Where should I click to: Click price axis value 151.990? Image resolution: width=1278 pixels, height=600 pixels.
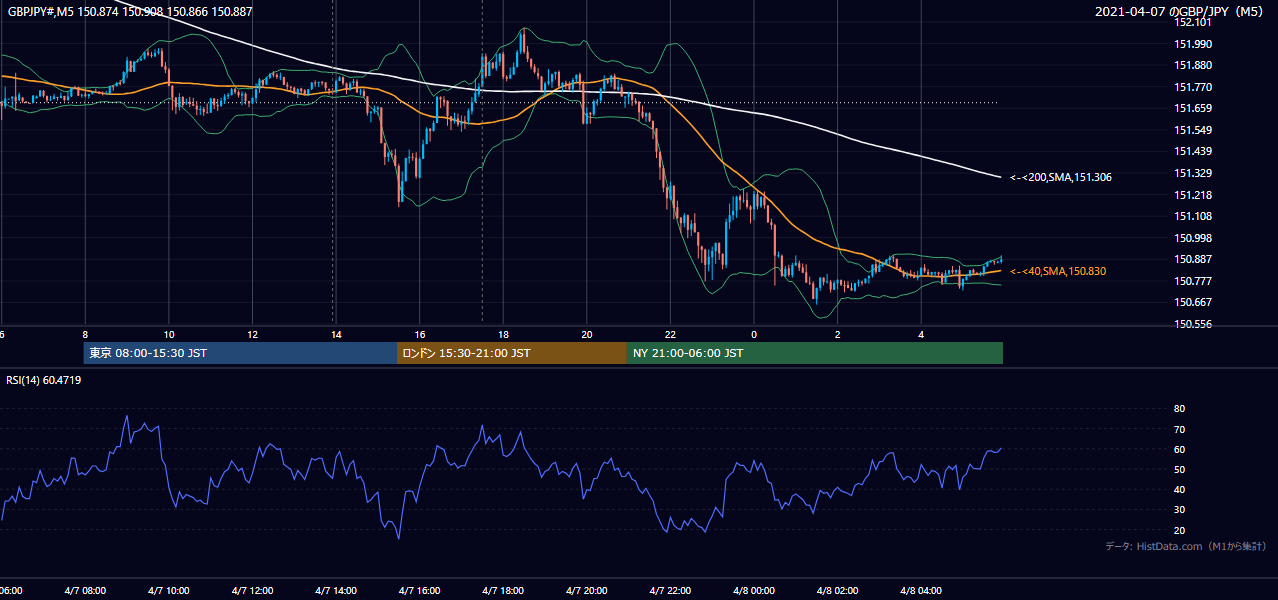point(1192,44)
